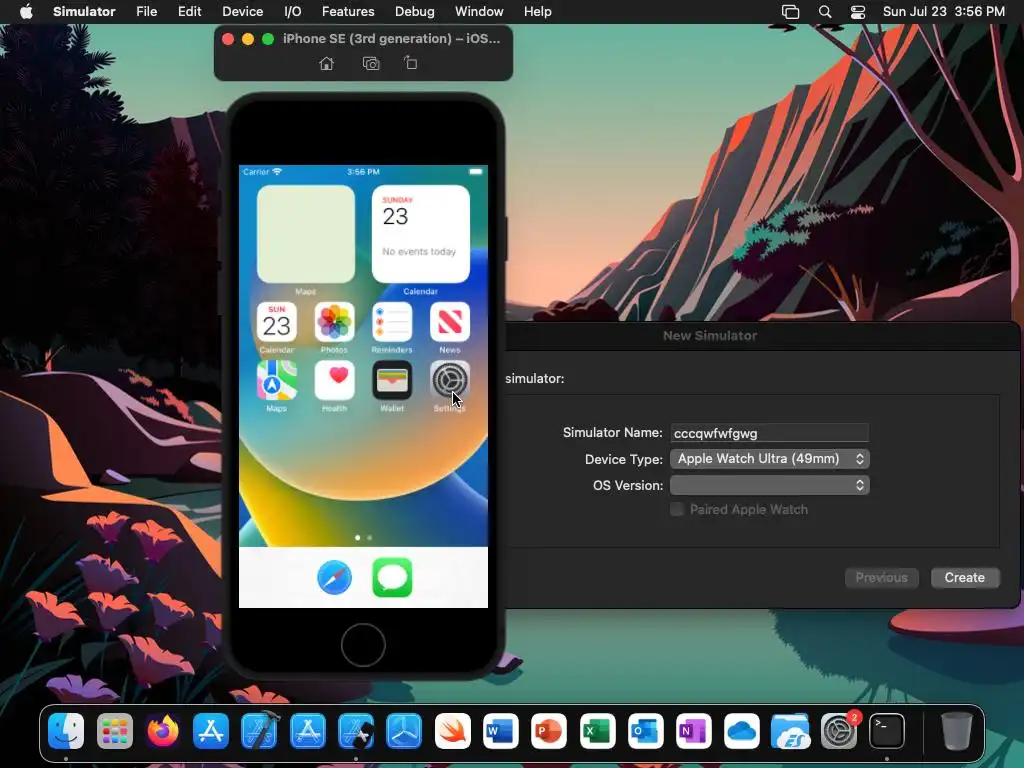Click the Create button
The width and height of the screenshot is (1024, 768).
(965, 577)
